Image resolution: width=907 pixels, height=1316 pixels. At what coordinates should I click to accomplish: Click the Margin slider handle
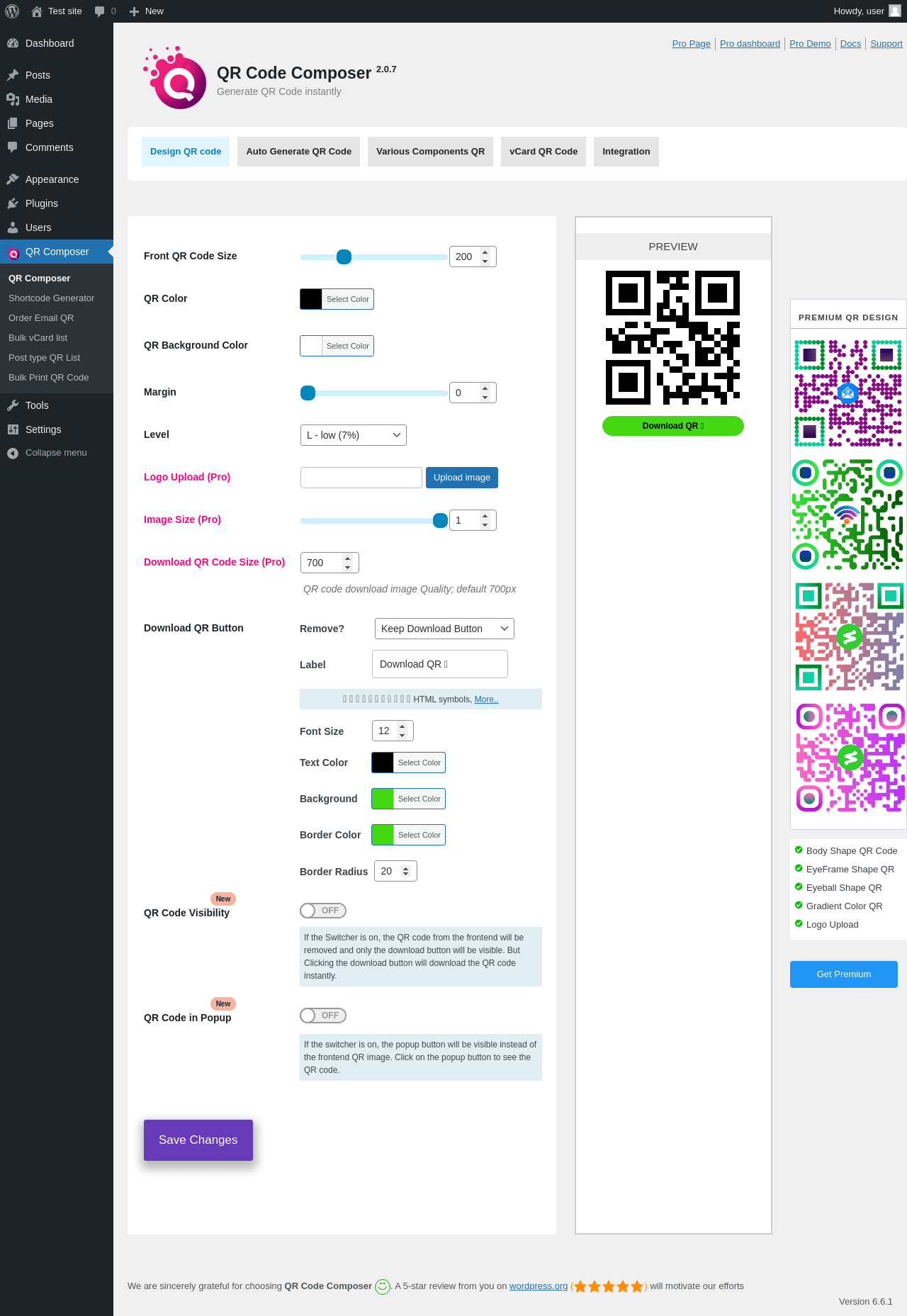click(x=308, y=393)
